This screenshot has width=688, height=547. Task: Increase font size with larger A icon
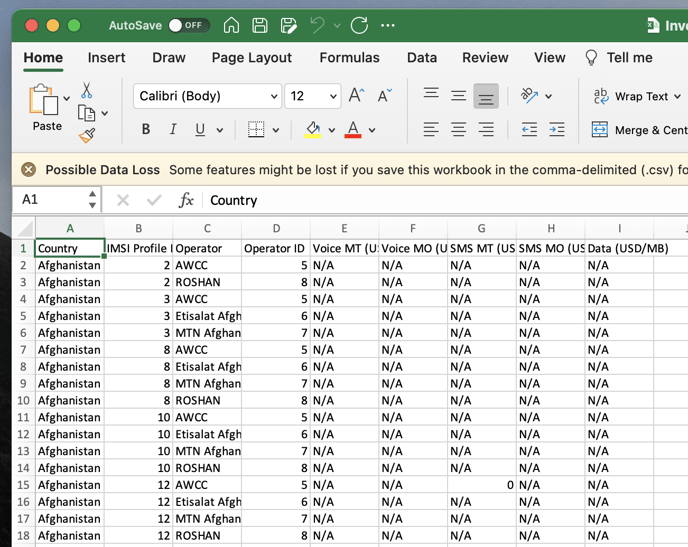[356, 96]
